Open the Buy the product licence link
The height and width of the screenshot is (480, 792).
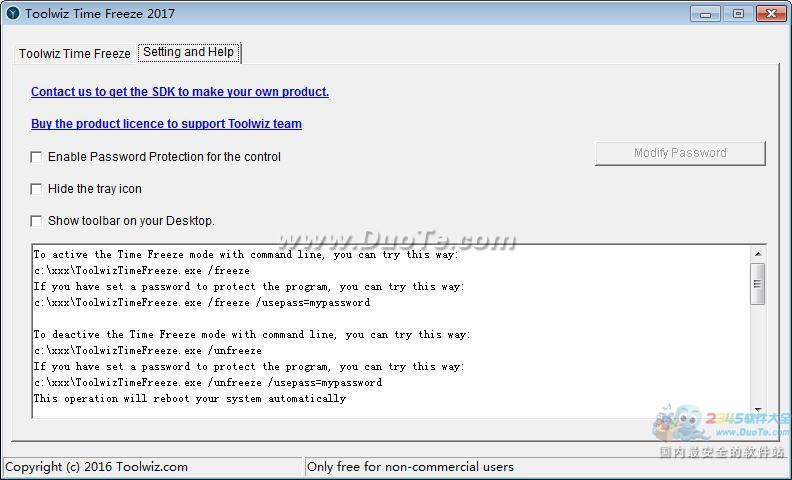point(166,124)
